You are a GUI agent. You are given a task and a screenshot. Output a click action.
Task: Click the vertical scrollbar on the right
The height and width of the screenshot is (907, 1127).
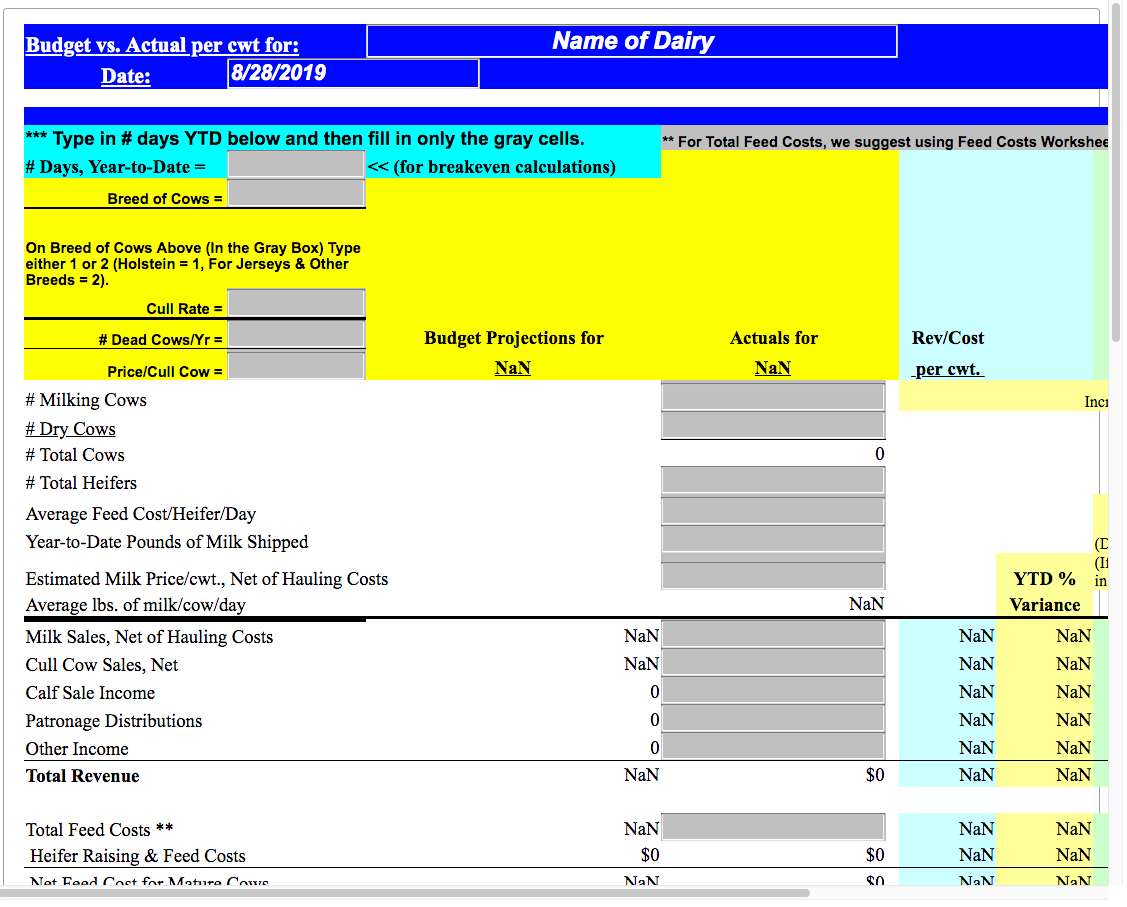point(1116,172)
